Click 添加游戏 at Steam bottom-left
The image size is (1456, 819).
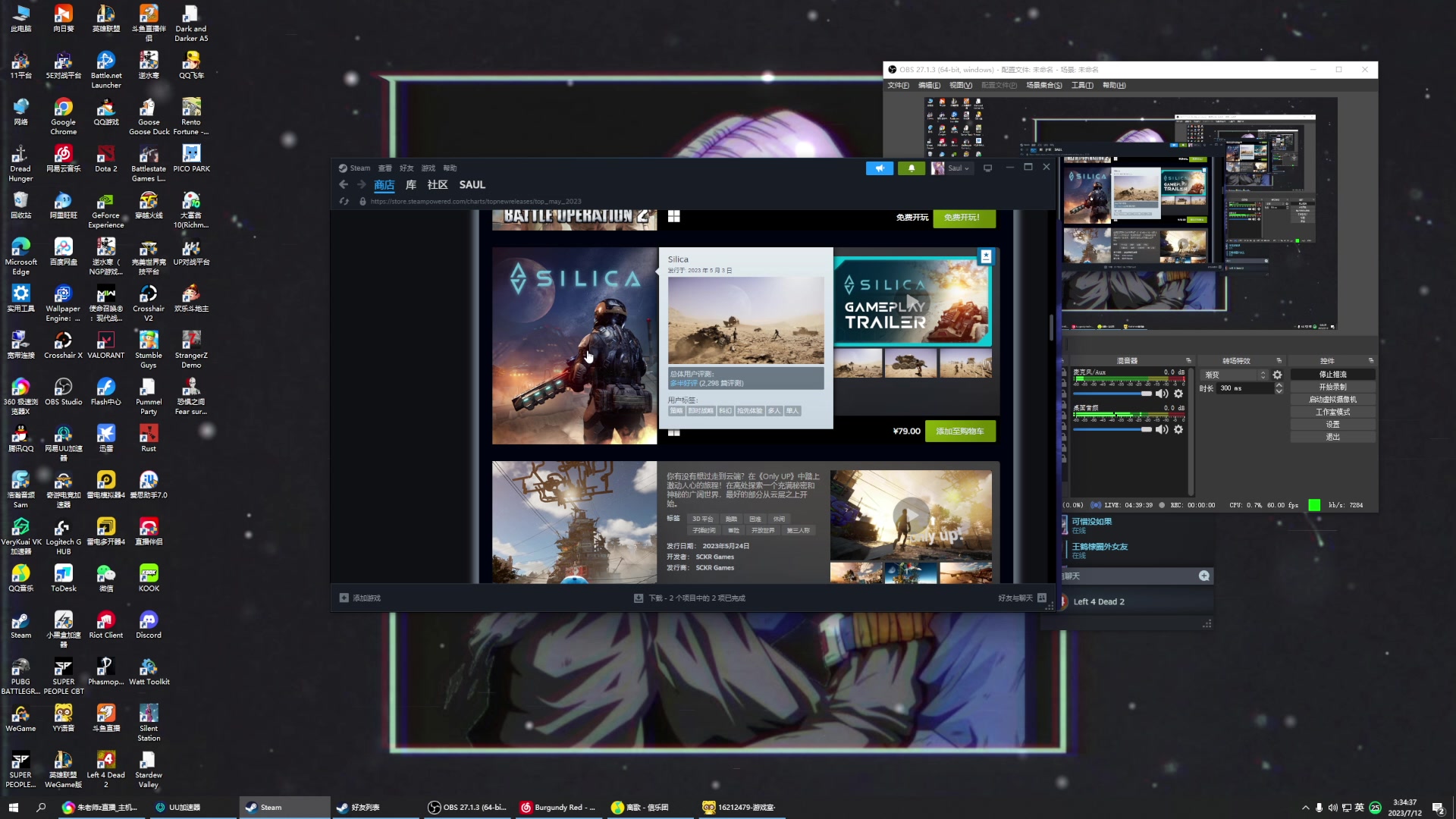(x=360, y=598)
